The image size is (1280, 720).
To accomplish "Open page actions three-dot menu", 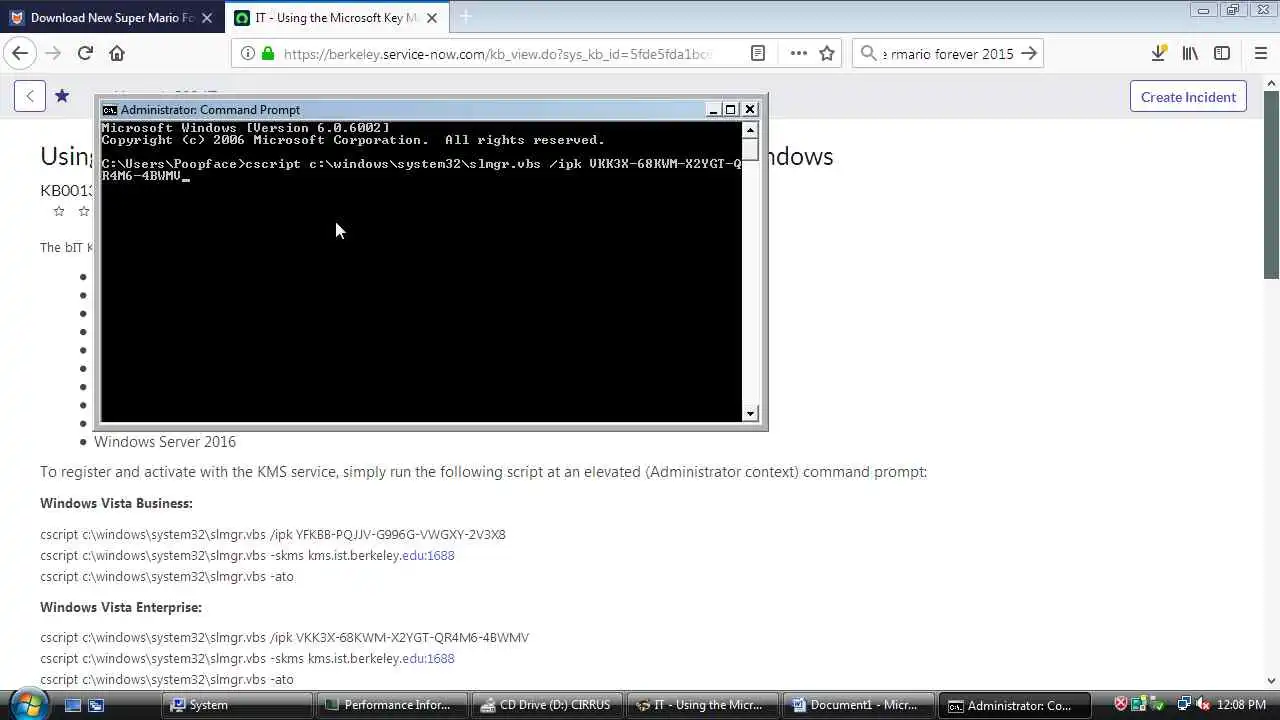I will (x=798, y=54).
